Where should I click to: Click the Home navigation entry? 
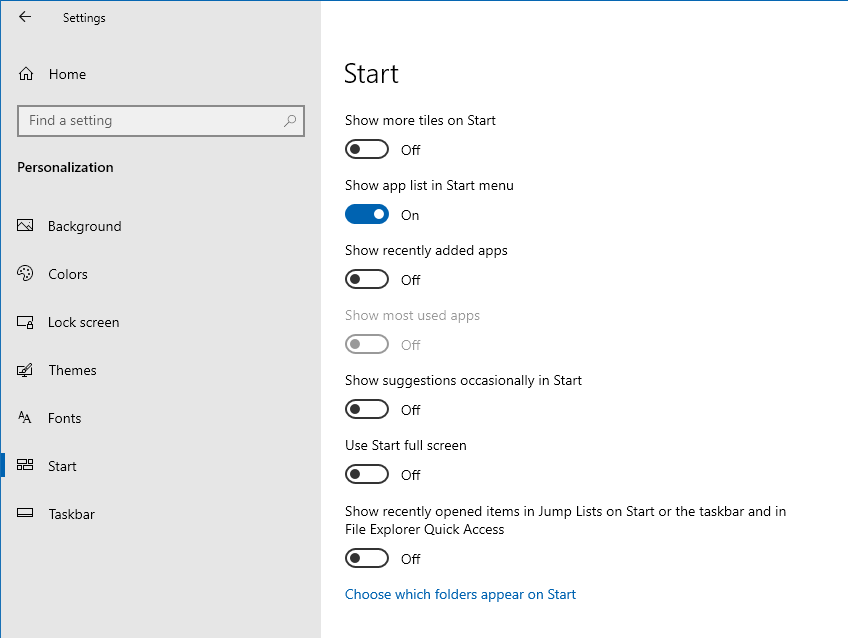pos(67,73)
